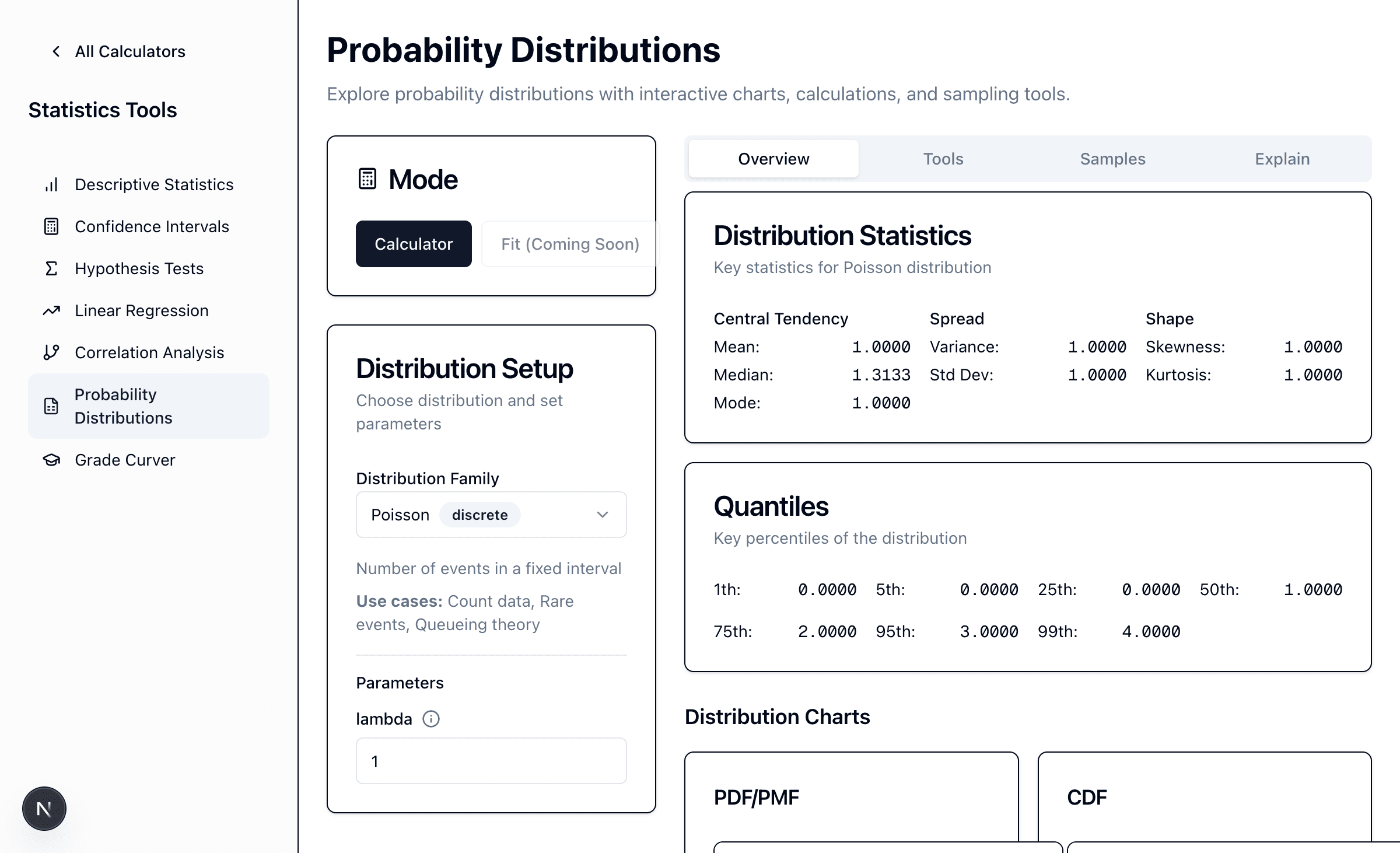1400x853 pixels.
Task: Go back via All Calculators link
Action: (129, 51)
